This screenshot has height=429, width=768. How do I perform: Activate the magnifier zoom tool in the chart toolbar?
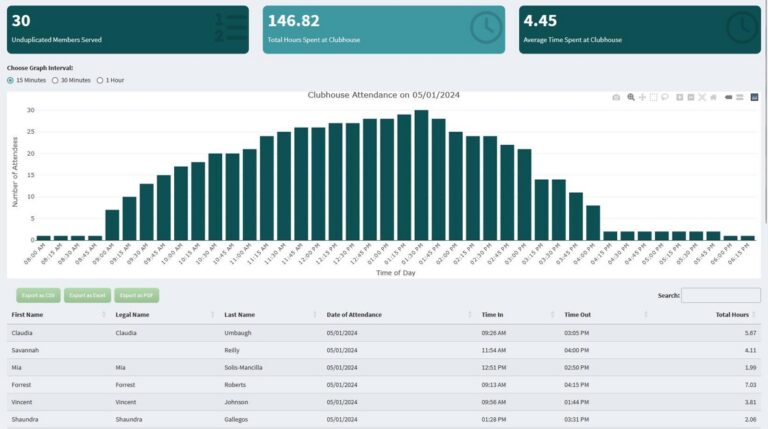pos(631,97)
